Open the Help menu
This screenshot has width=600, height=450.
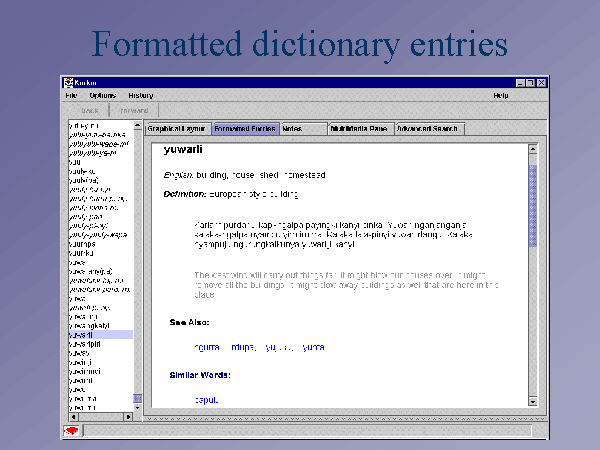click(501, 95)
